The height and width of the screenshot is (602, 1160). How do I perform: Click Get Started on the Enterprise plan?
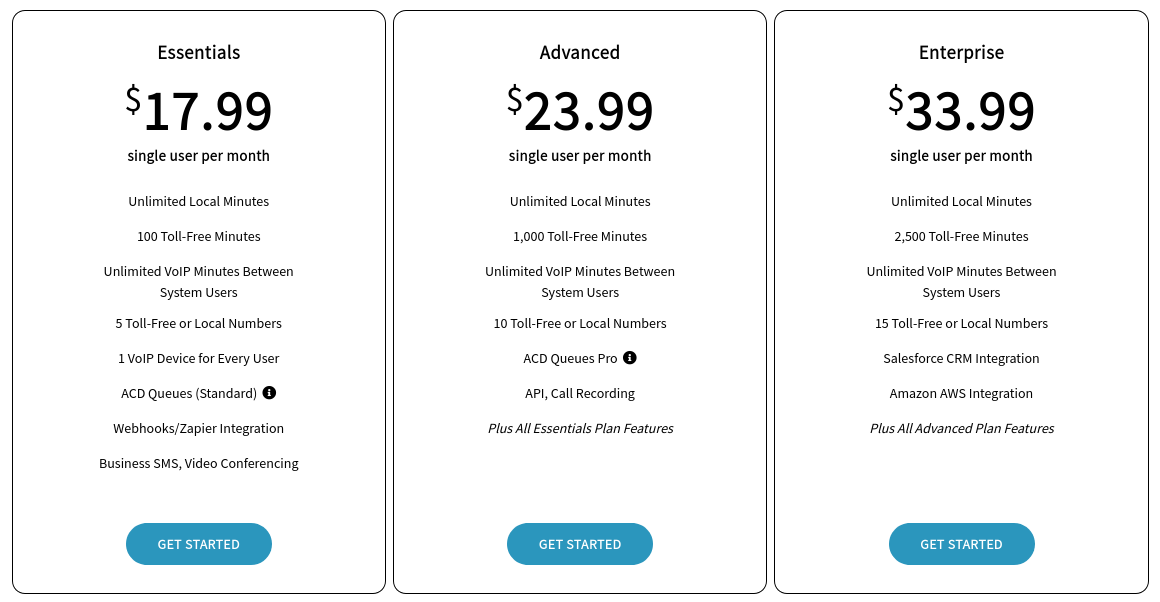coord(962,544)
